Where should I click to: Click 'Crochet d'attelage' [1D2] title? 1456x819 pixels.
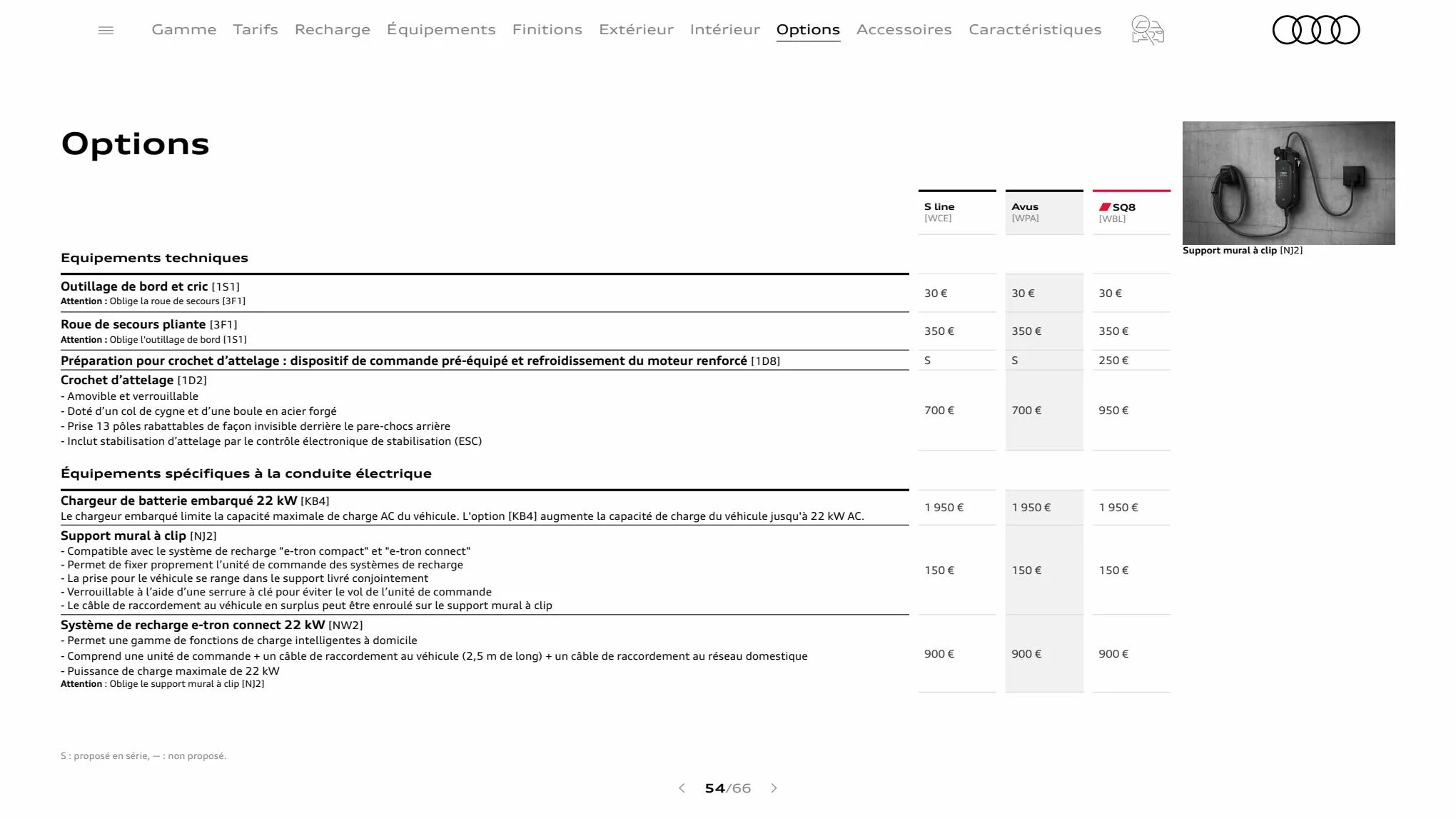pos(133,380)
